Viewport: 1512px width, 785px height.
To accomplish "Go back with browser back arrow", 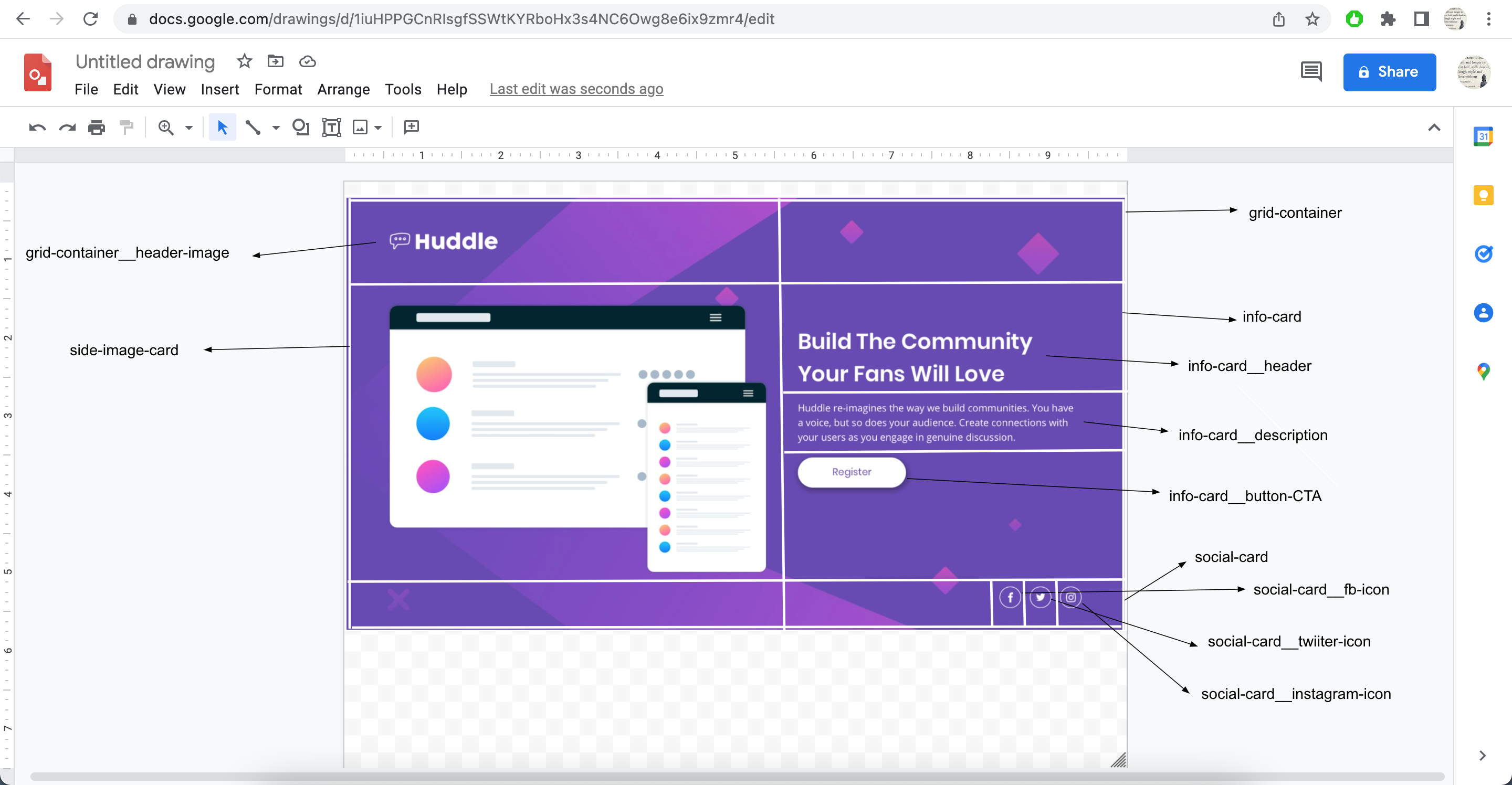I will (23, 19).
